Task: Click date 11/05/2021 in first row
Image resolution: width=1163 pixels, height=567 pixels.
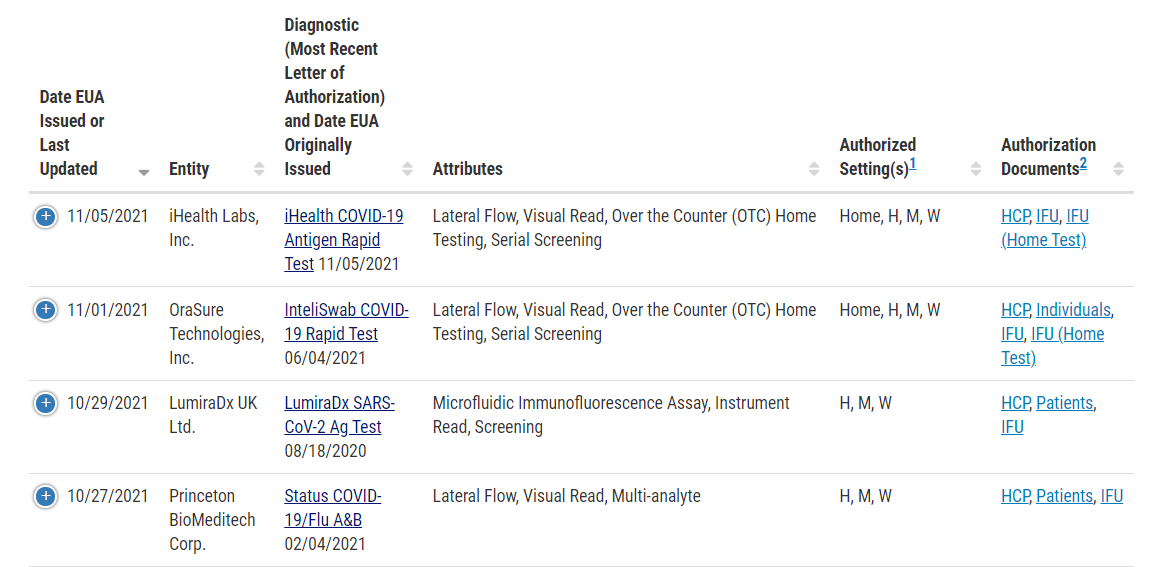Action: tap(108, 217)
